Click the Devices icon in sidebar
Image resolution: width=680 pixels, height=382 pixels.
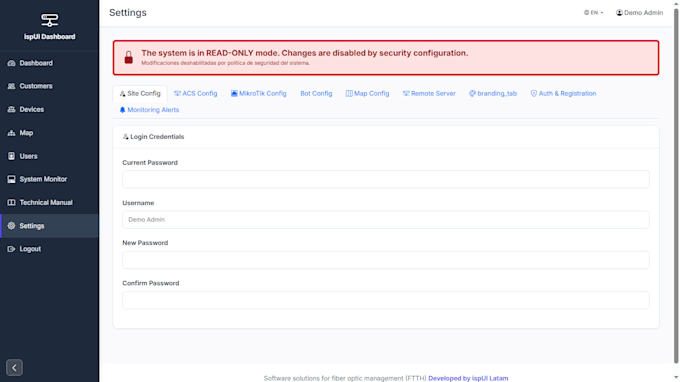point(11,110)
